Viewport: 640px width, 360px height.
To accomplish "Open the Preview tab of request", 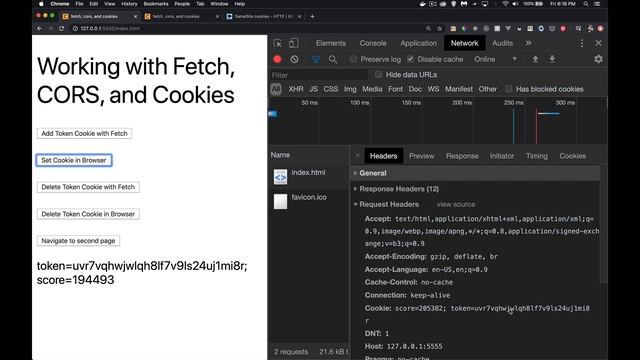I will click(422, 156).
